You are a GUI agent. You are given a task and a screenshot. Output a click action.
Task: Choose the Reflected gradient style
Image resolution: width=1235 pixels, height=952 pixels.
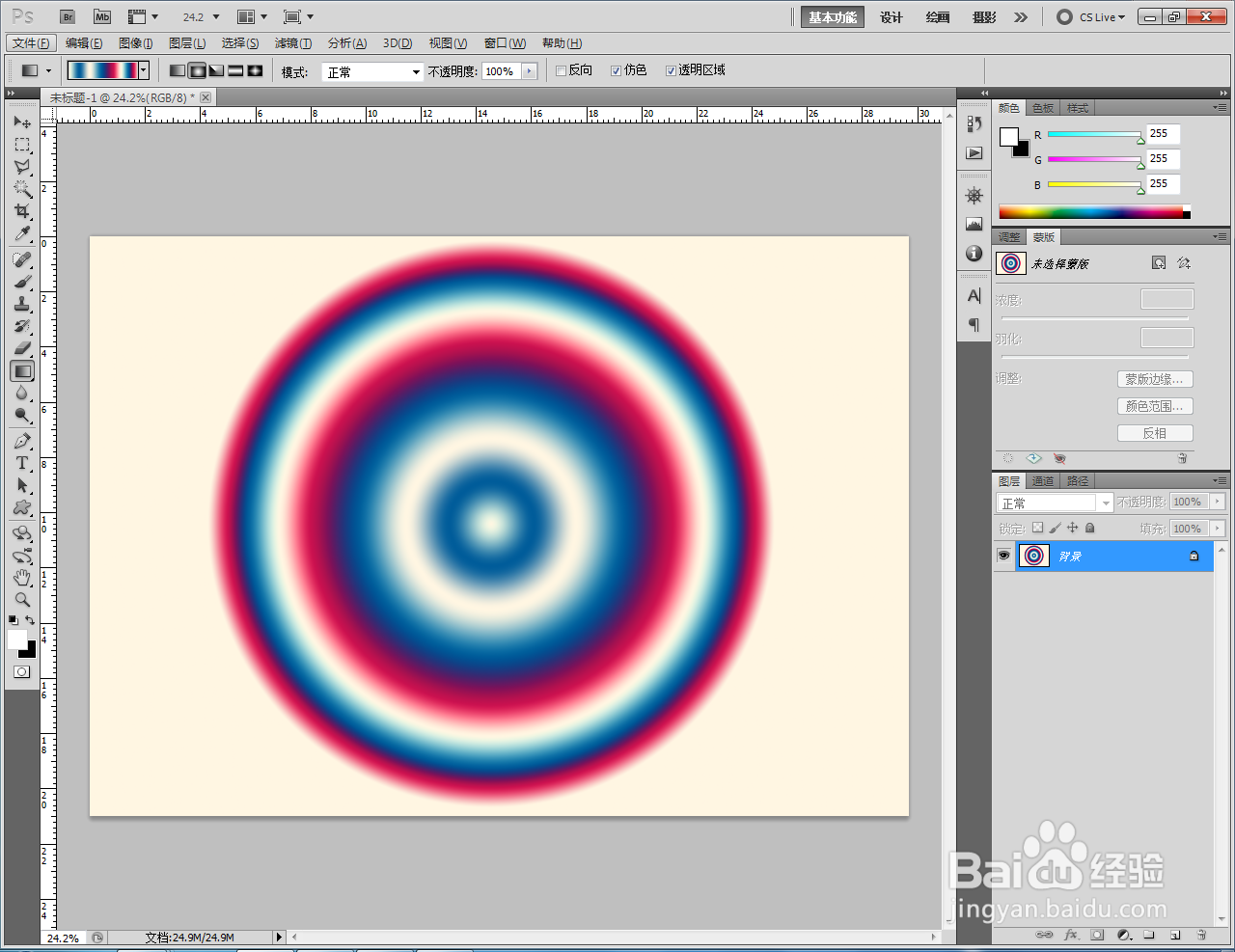pyautogui.click(x=235, y=70)
